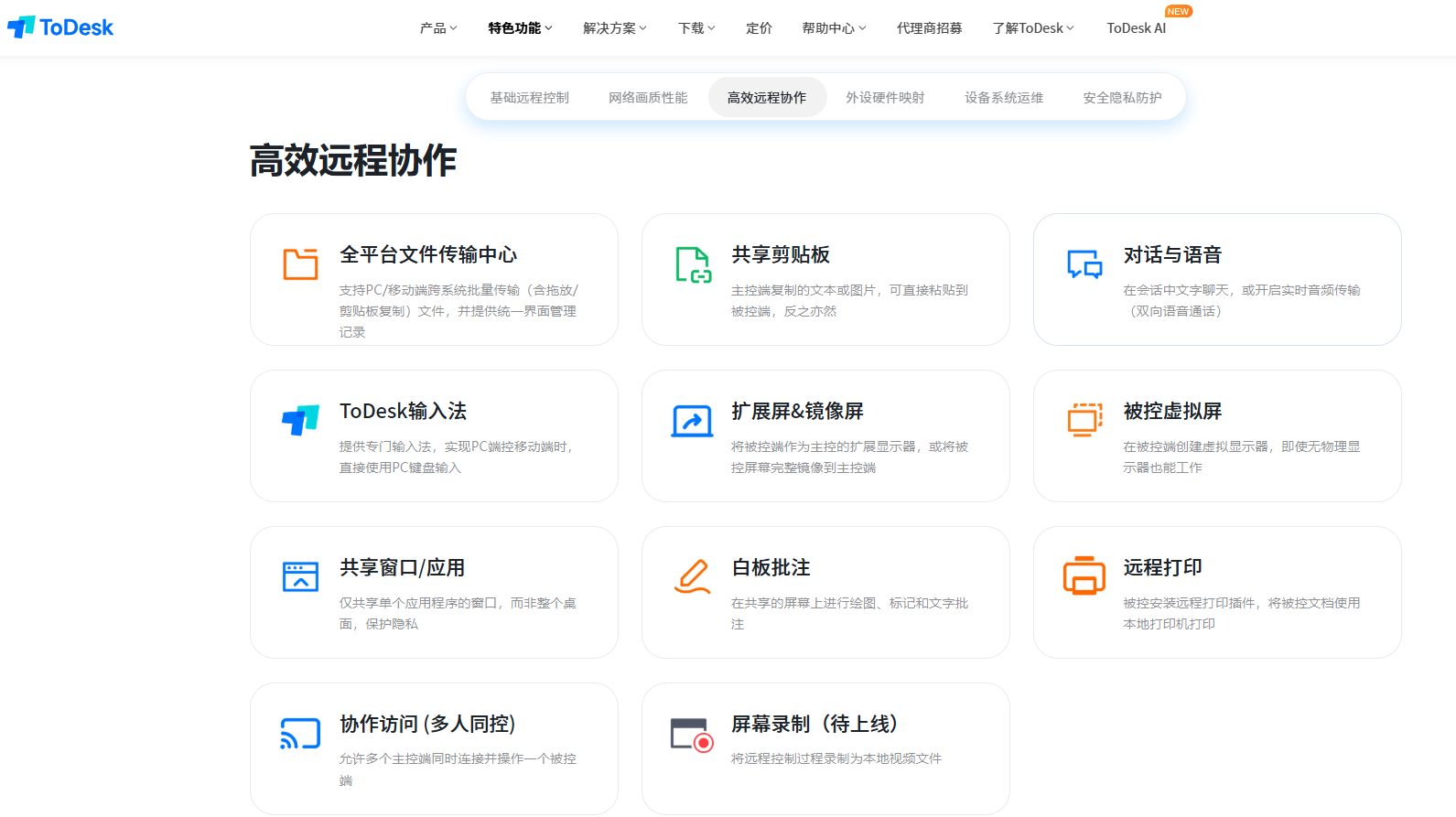
Task: Switch to the 安全隐私防护 tab
Action: (x=1122, y=97)
